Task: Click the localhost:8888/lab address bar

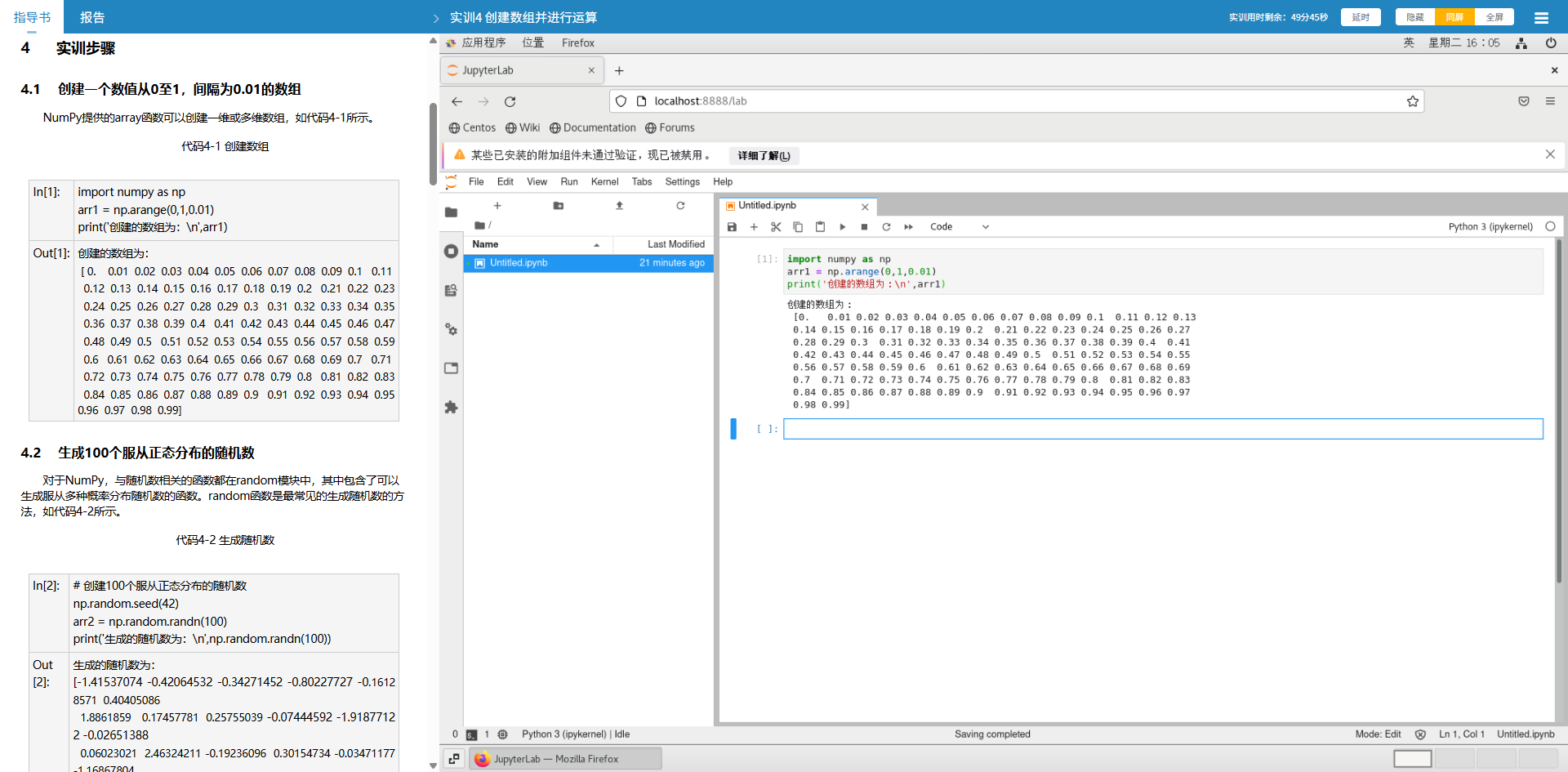Action: (x=1017, y=101)
